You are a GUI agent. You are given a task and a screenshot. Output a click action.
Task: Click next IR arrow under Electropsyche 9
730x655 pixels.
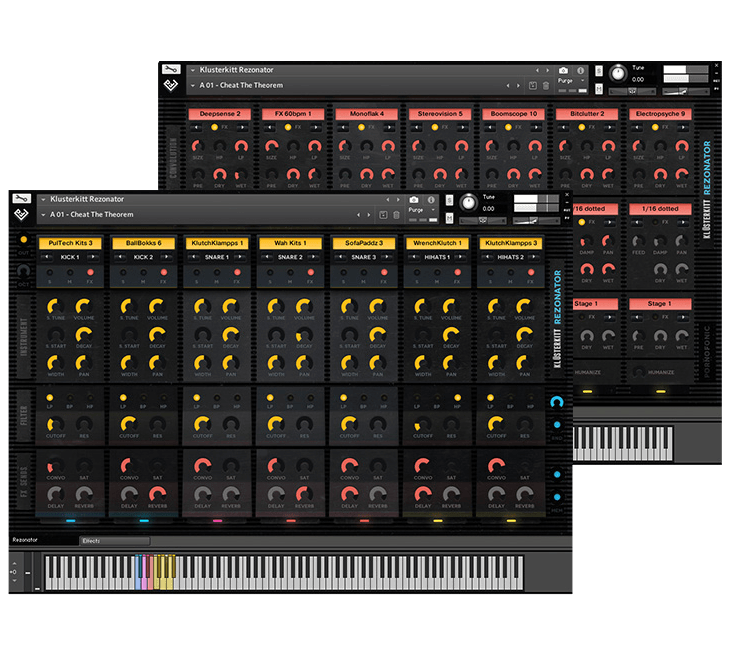click(x=683, y=127)
